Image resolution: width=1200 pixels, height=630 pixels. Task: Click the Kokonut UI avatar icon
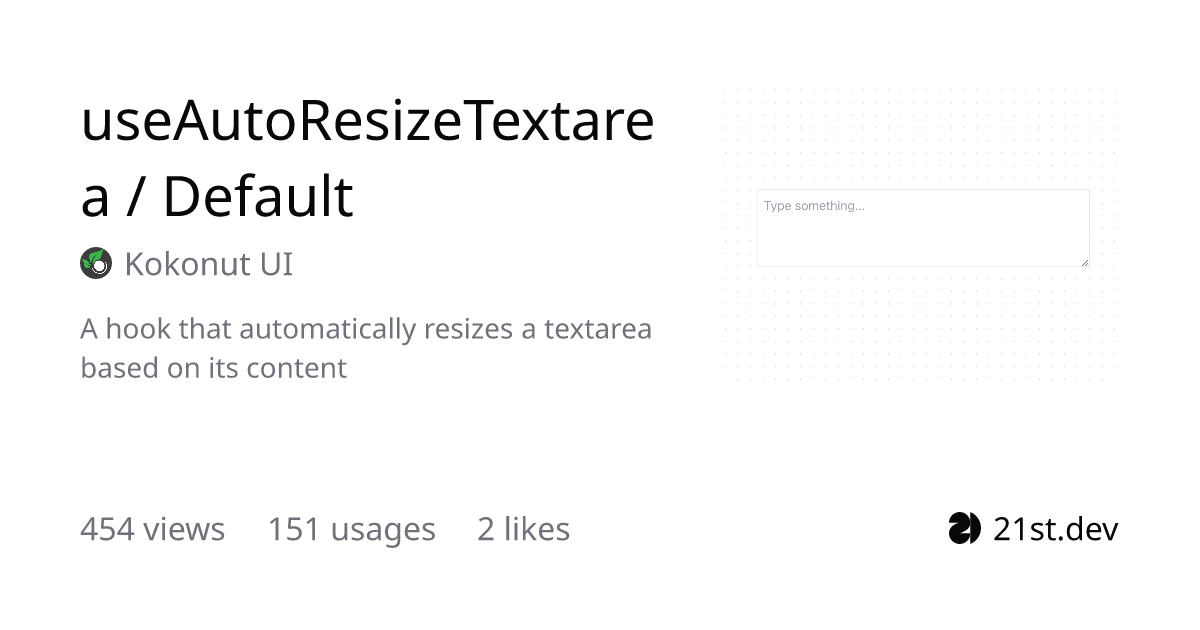96,264
